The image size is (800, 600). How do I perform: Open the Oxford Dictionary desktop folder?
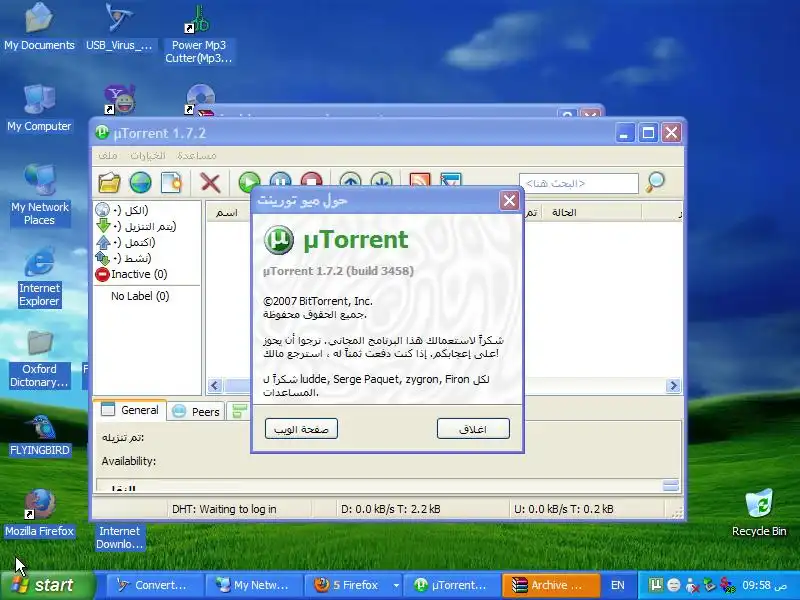coord(39,359)
